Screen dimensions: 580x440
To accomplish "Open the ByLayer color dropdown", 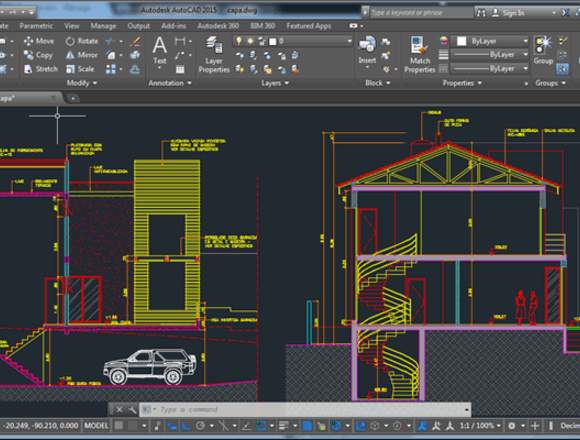I will coord(525,41).
